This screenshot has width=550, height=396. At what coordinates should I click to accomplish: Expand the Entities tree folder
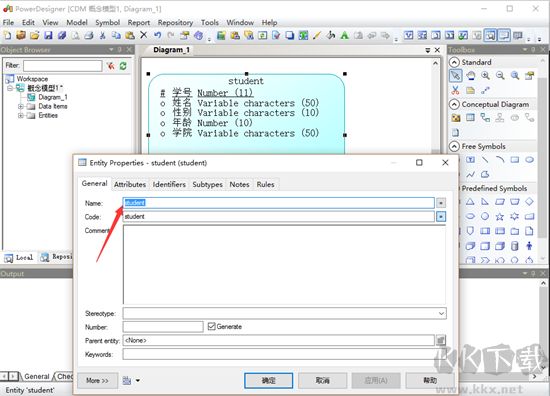click(x=20, y=115)
